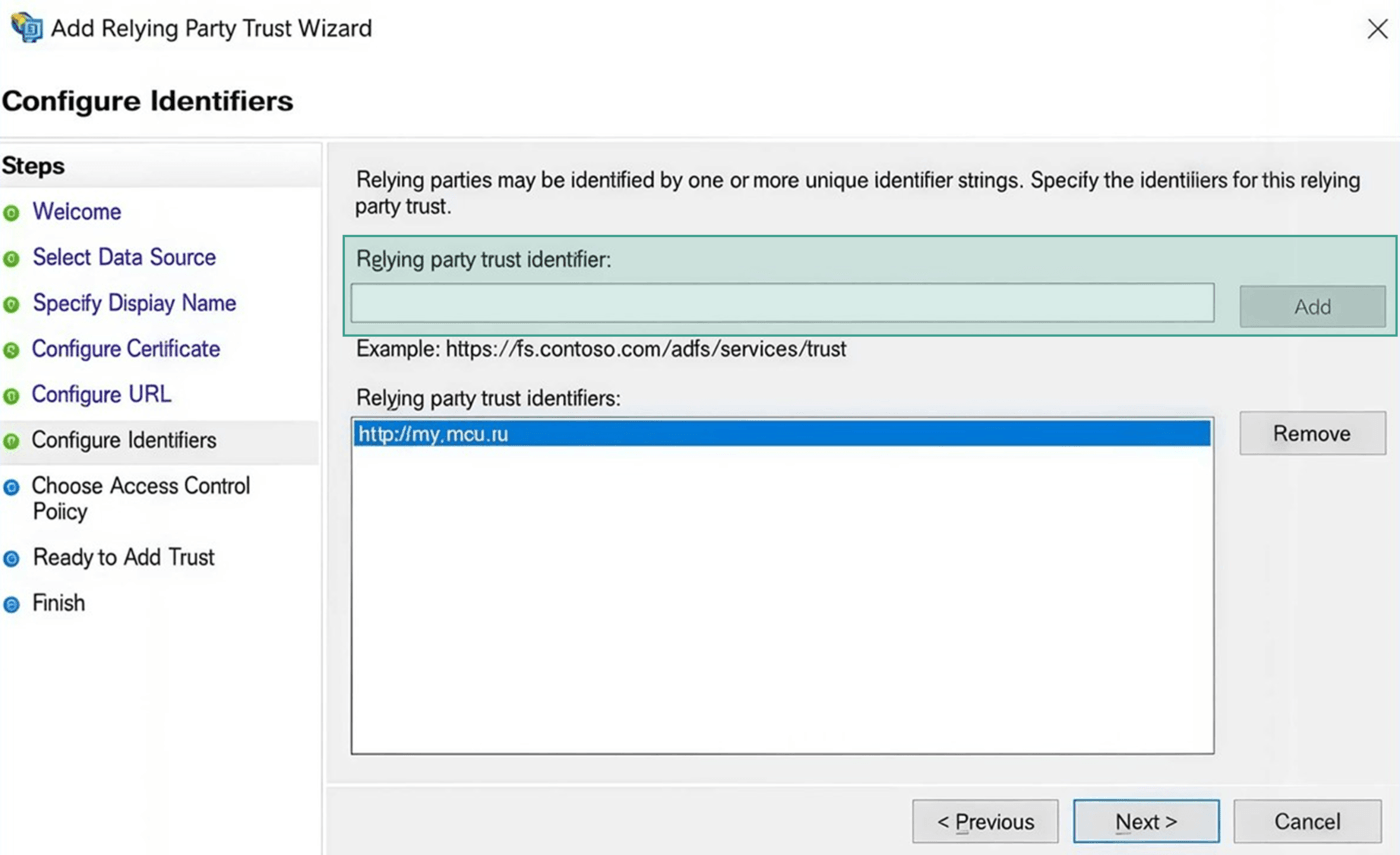Open the Welcome step
Image resolution: width=1400 pixels, height=855 pixels.
coord(76,212)
